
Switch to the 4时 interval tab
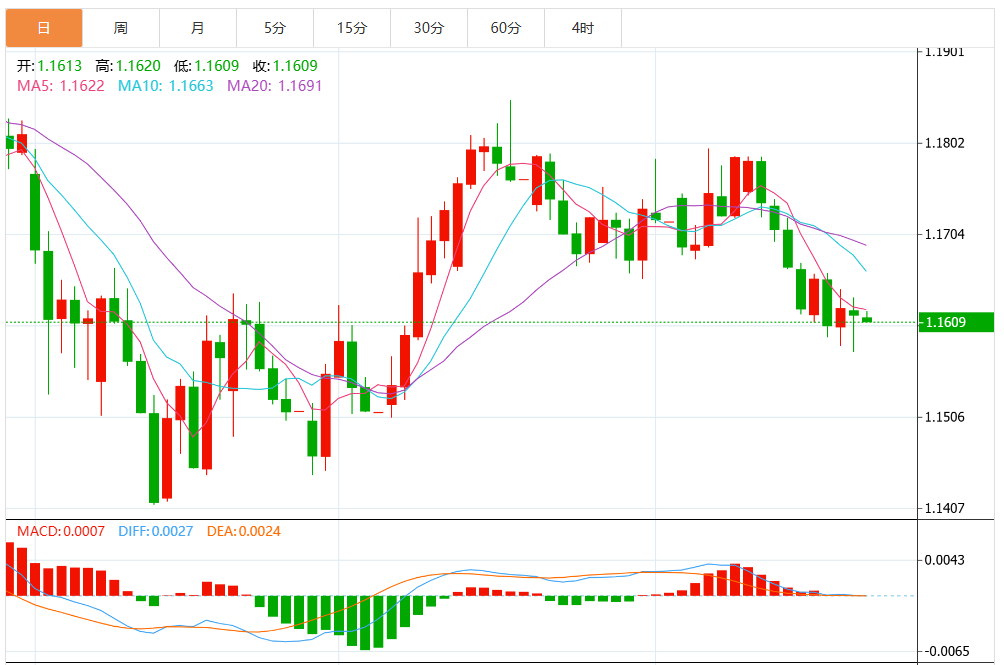(x=583, y=28)
